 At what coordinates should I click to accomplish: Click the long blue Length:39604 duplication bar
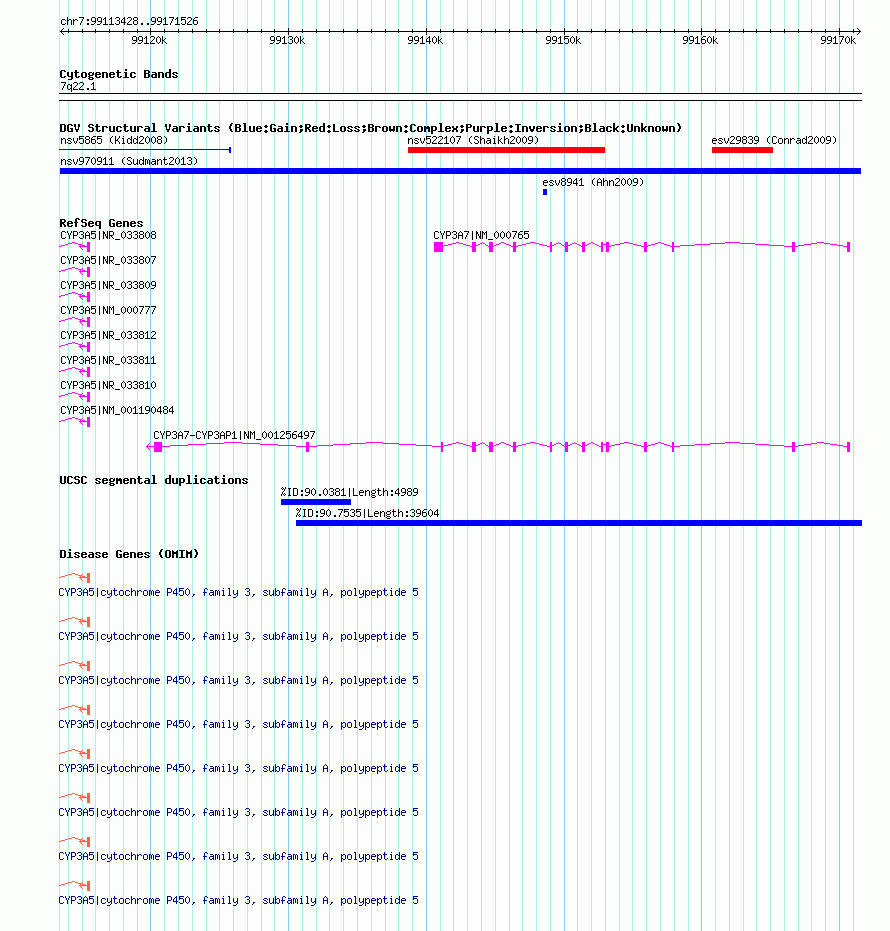[x=579, y=523]
